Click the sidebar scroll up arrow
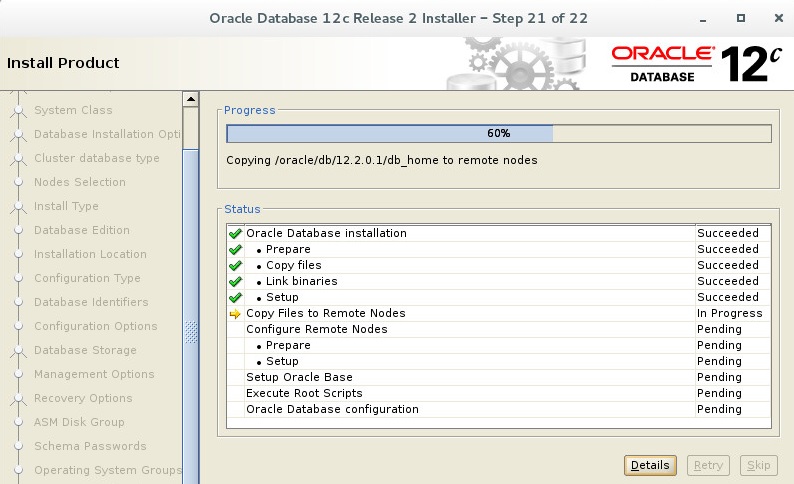794x484 pixels. click(x=190, y=99)
